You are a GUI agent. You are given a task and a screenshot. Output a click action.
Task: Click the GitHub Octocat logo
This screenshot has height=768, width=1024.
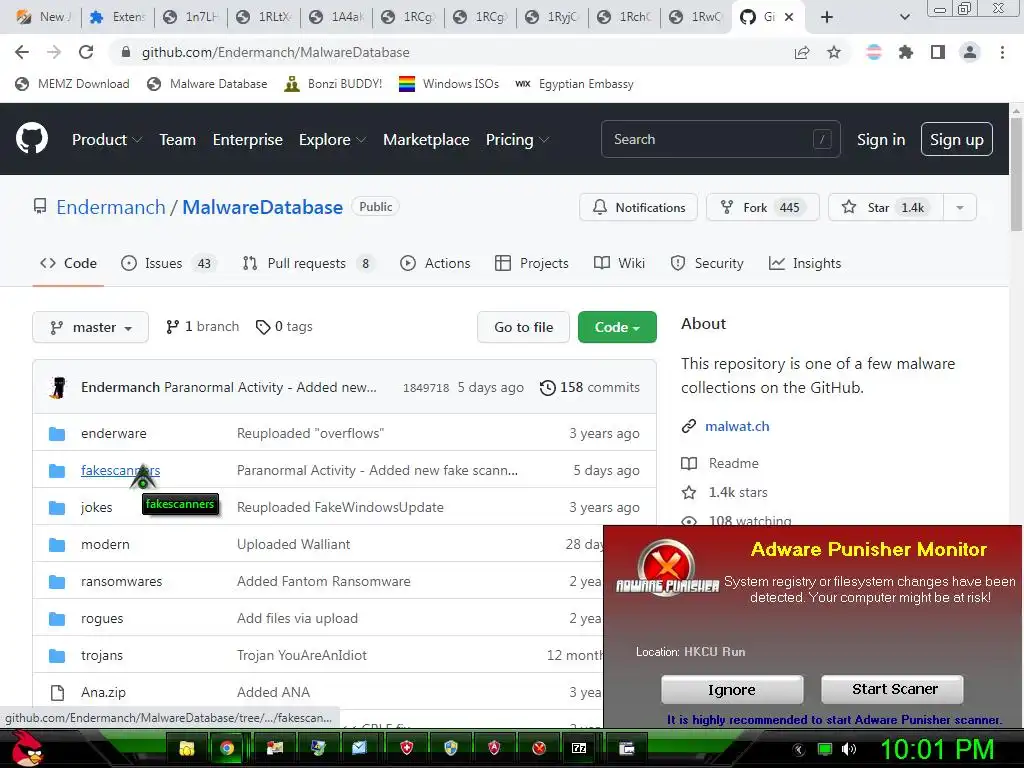coord(32,138)
